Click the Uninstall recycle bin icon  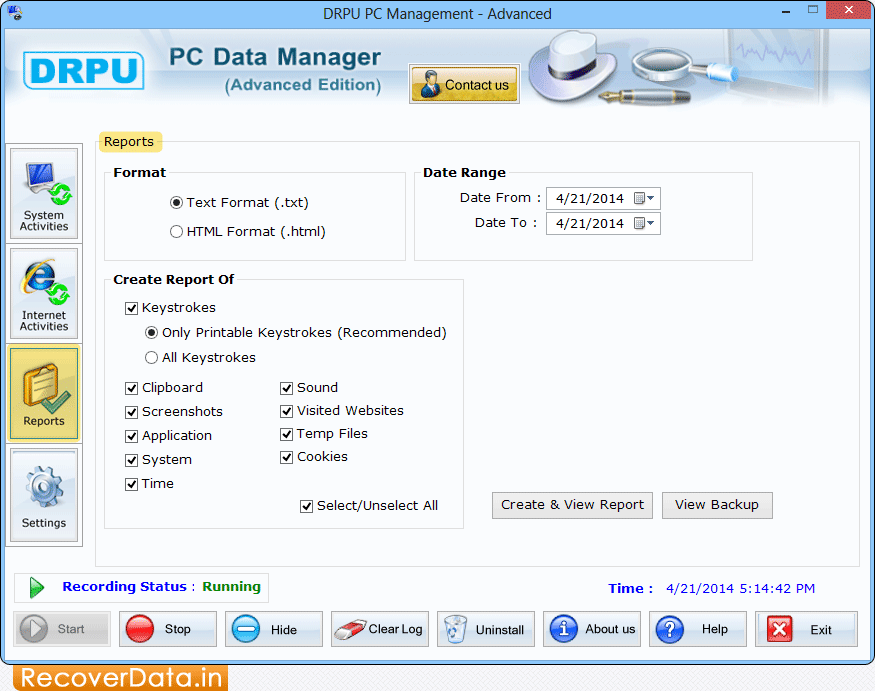coord(455,629)
